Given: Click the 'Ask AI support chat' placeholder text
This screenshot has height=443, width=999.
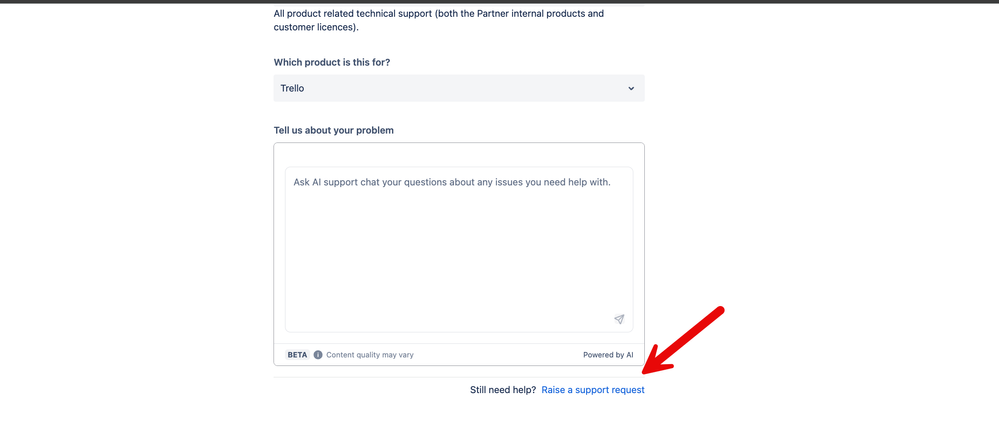Looking at the screenshot, I should [451, 182].
